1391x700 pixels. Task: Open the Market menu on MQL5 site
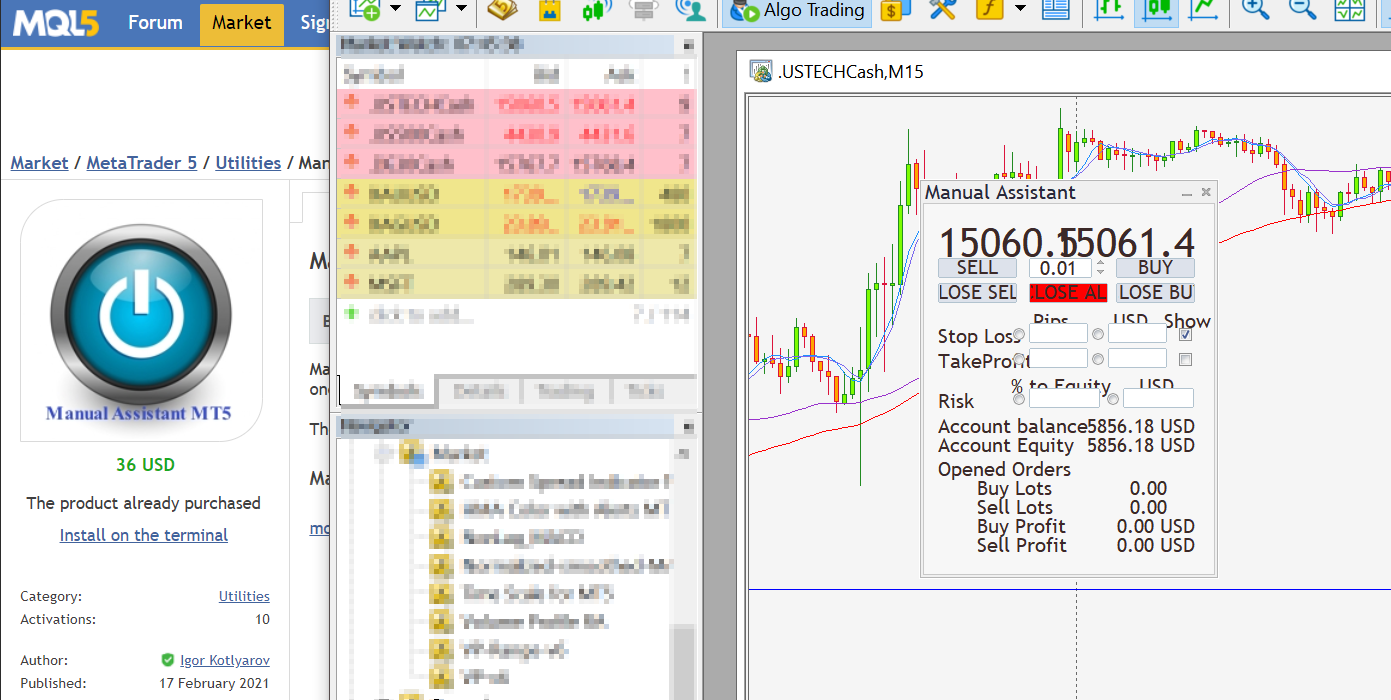pos(242,23)
